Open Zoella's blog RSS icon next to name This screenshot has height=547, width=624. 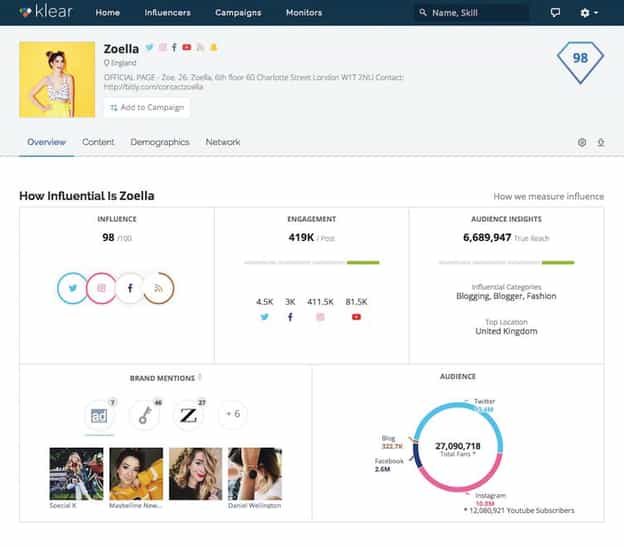[x=200, y=47]
